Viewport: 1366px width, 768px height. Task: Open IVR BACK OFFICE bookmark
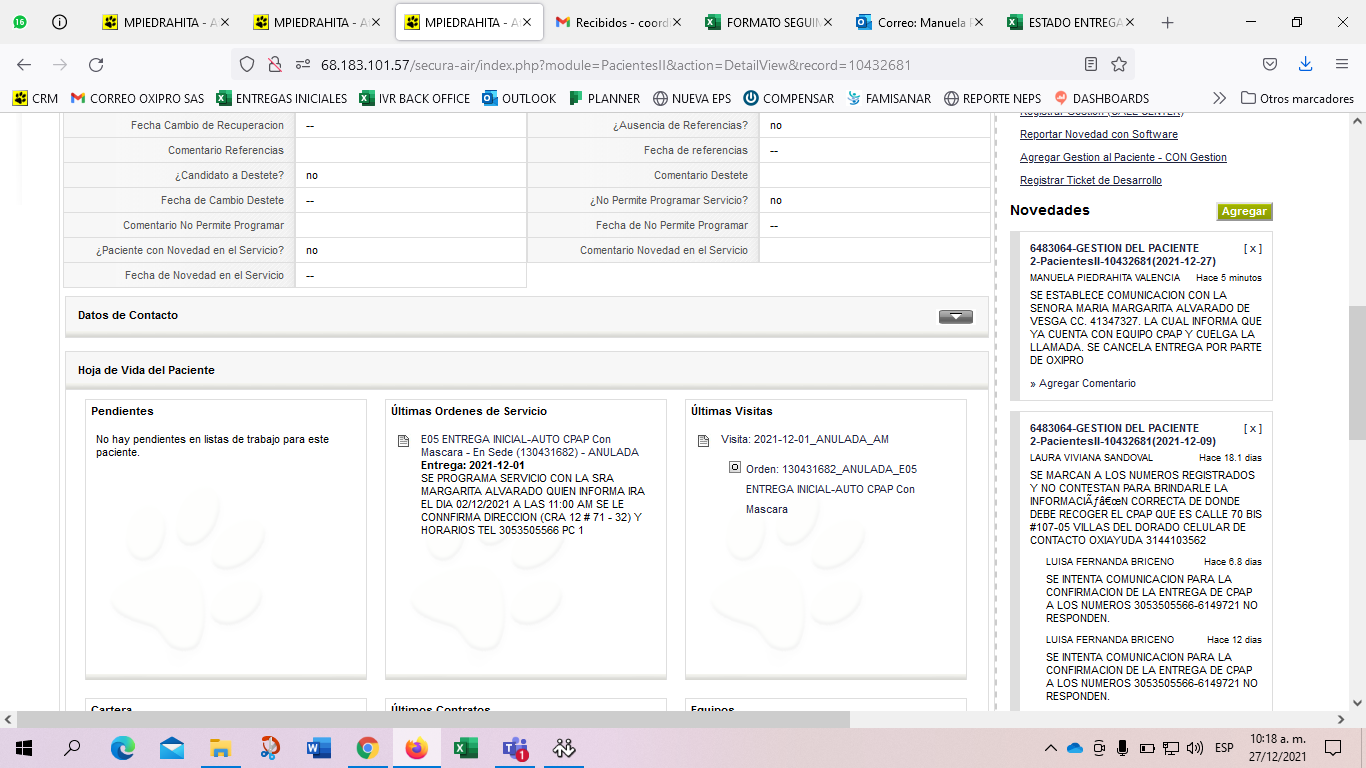tap(415, 98)
